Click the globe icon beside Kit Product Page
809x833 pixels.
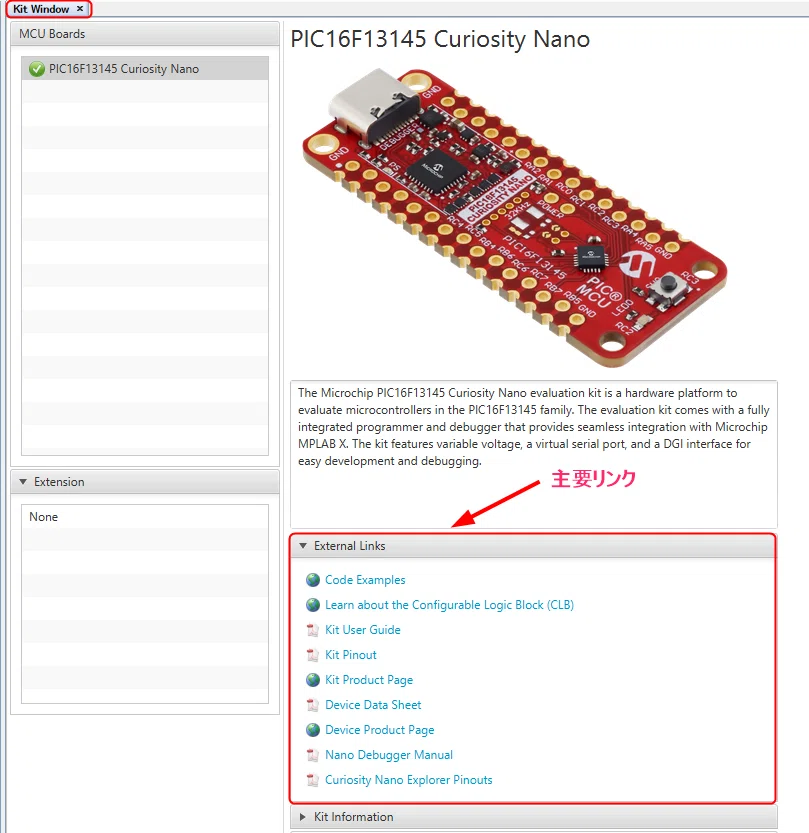click(x=313, y=679)
